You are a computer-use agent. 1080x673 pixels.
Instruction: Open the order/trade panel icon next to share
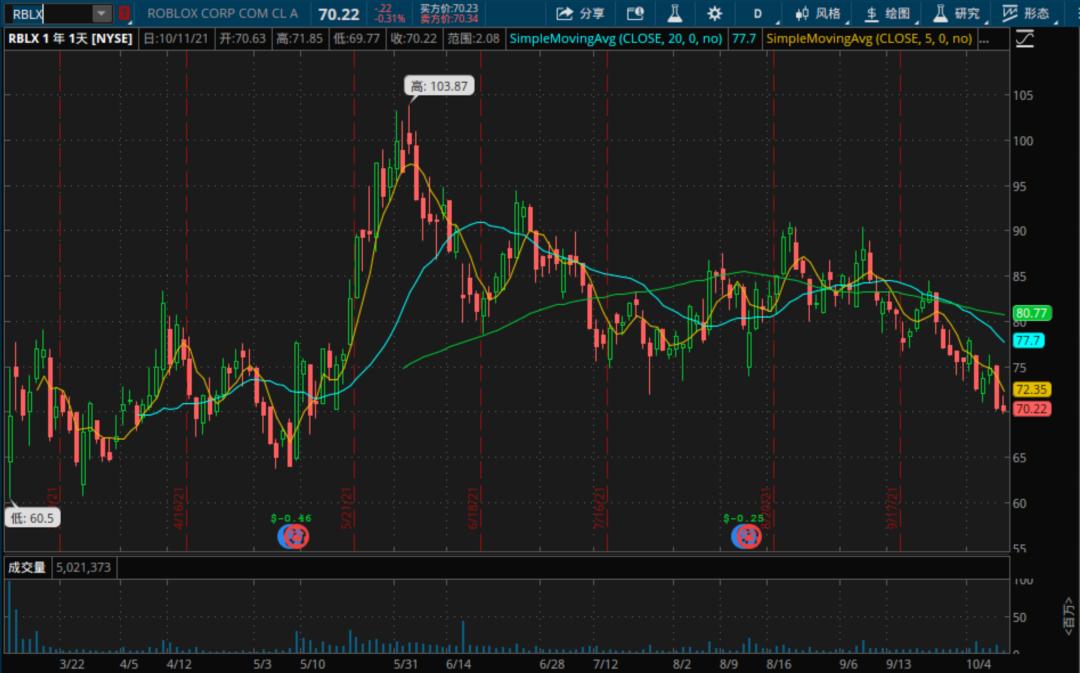(635, 13)
